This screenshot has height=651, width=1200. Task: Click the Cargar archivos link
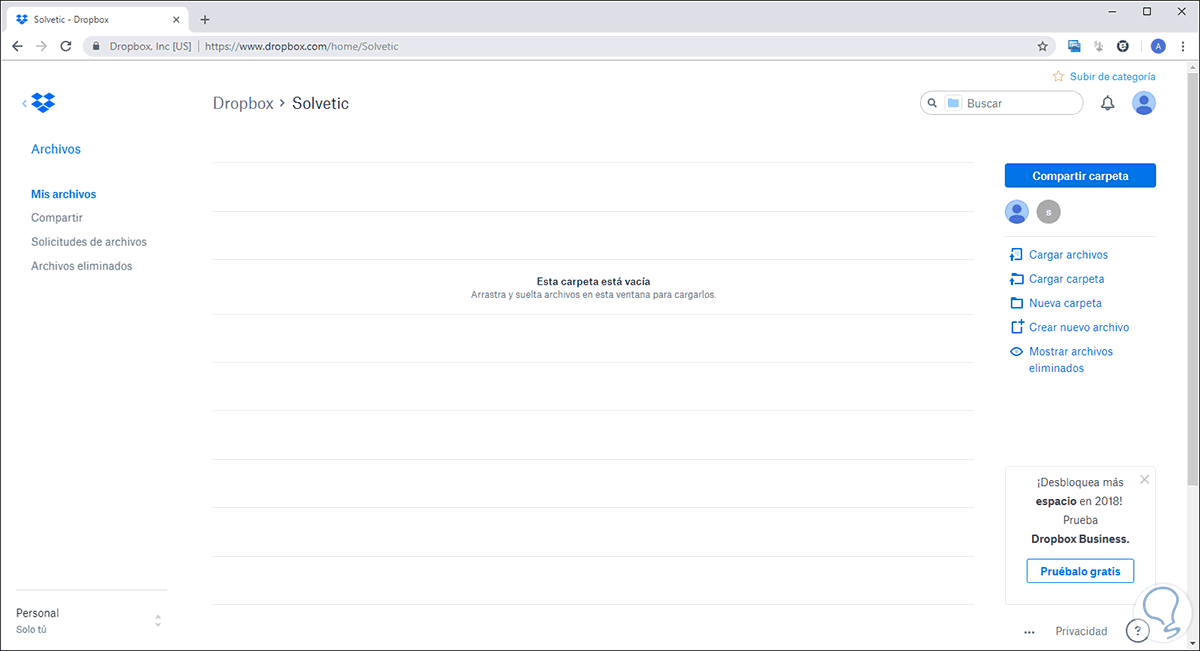[x=1068, y=255]
